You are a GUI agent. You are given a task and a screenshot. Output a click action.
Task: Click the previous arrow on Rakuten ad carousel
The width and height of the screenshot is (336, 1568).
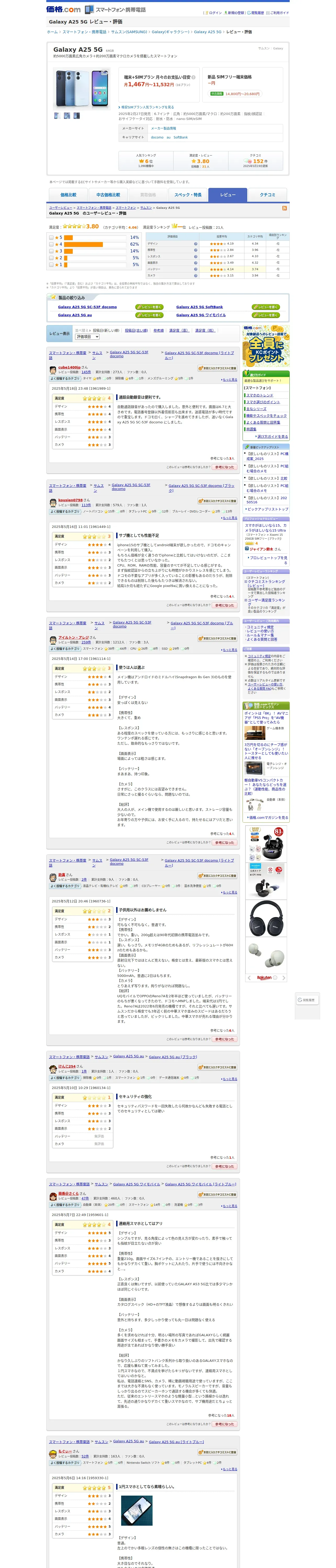(x=249, y=978)
